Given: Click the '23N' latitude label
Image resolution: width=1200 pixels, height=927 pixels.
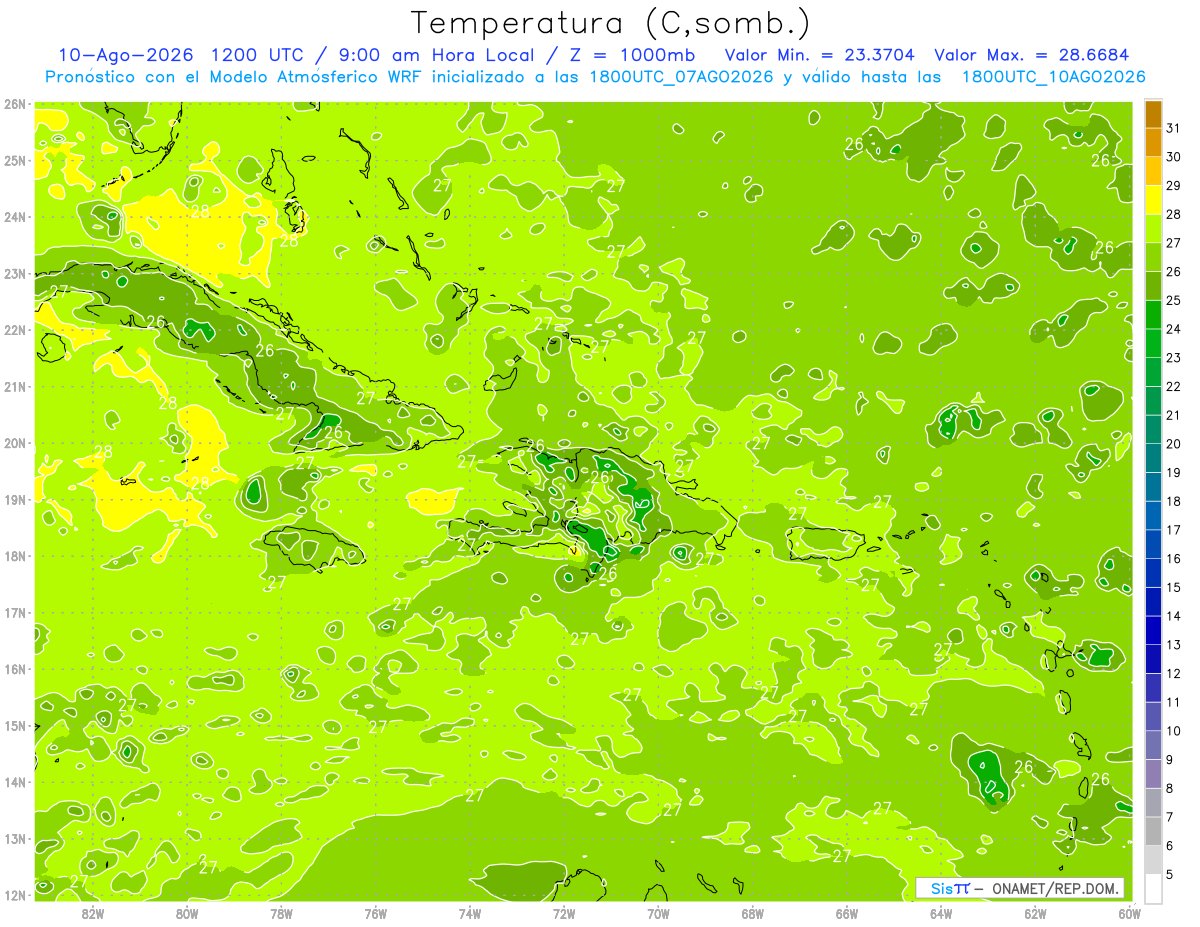Looking at the screenshot, I should tap(14, 273).
